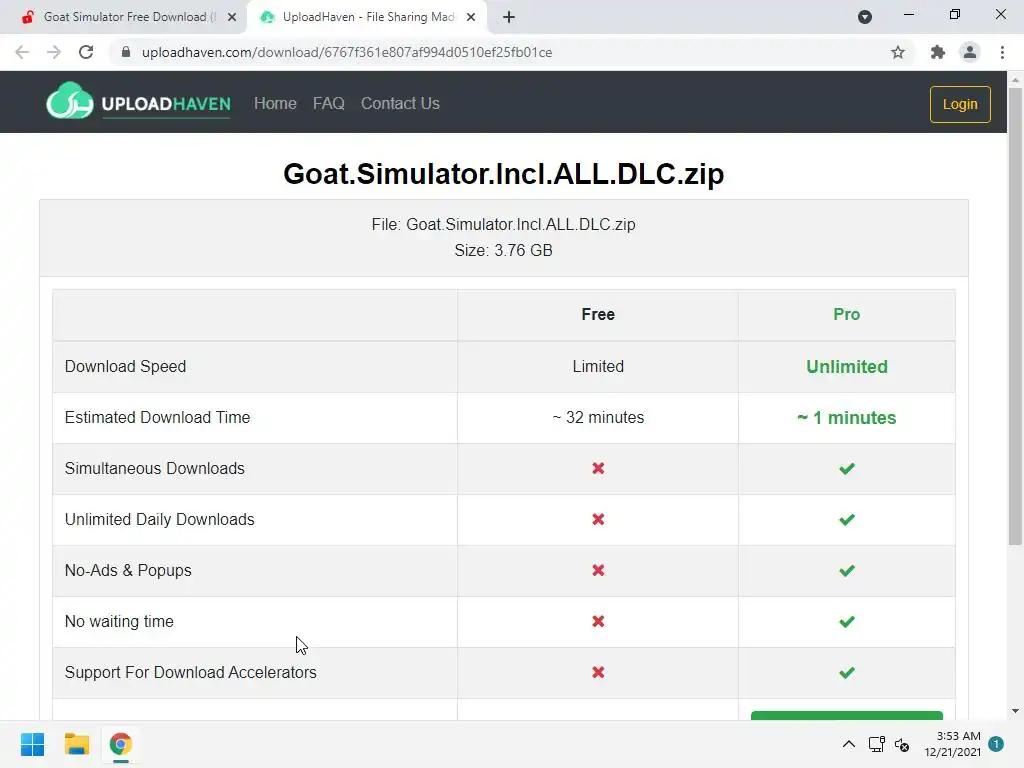Click the browser forward arrow

[x=54, y=52]
